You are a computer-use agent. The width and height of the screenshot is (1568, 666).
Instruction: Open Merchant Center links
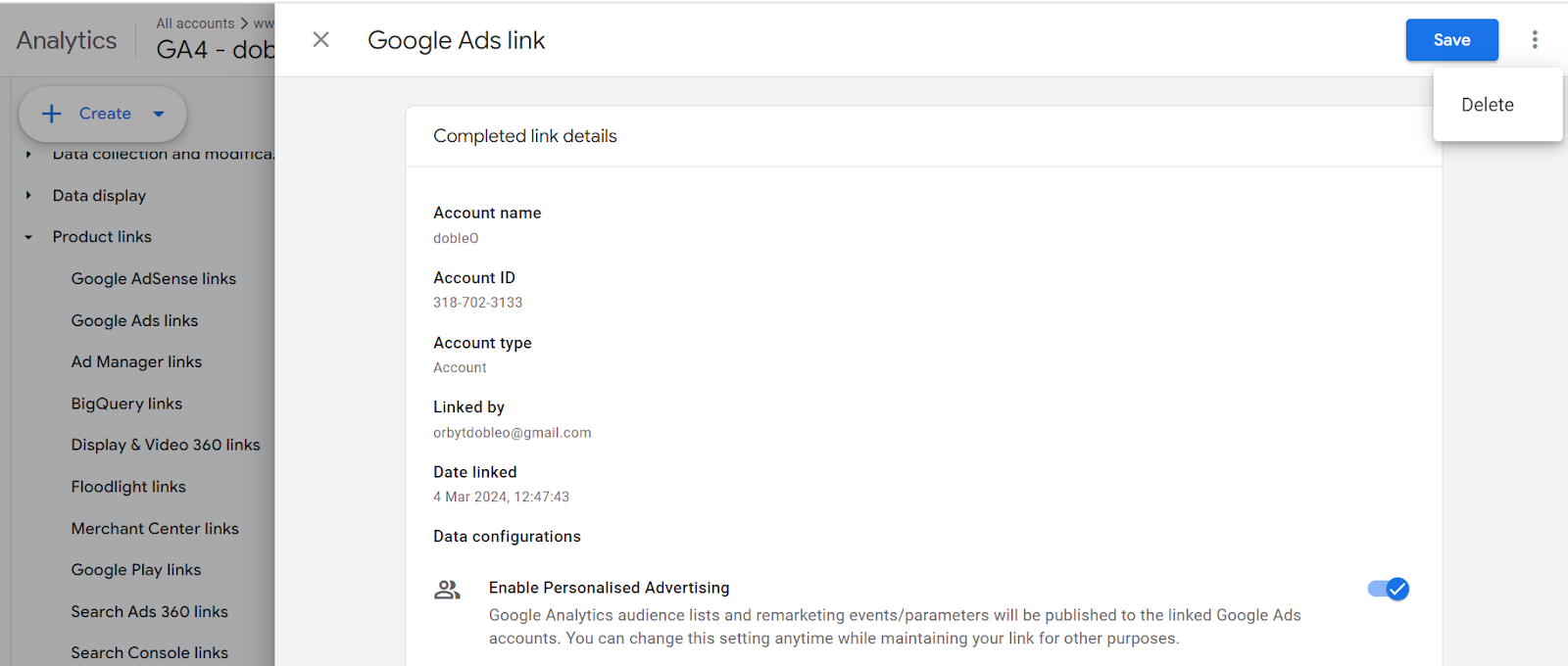155,529
